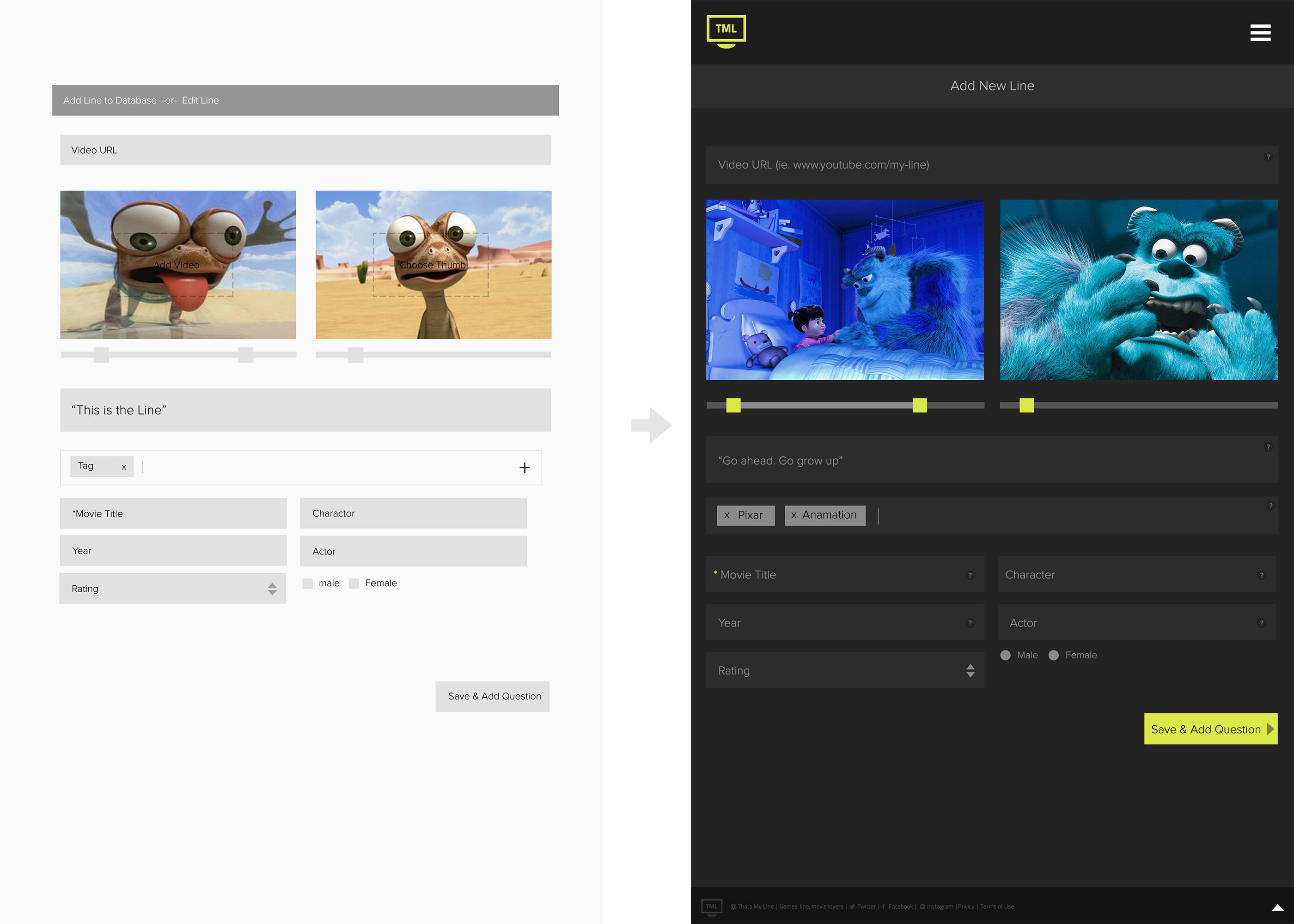Click the right yellow handle on the video slider
The height and width of the screenshot is (924, 1294).
920,405
